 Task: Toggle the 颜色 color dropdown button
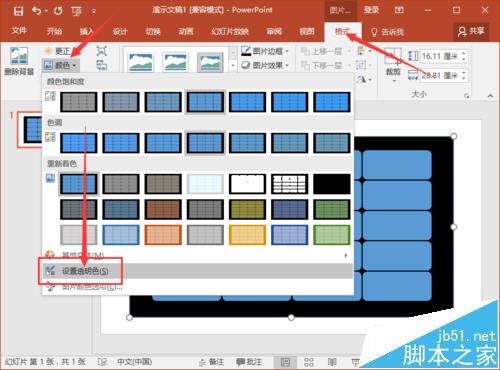pos(61,65)
